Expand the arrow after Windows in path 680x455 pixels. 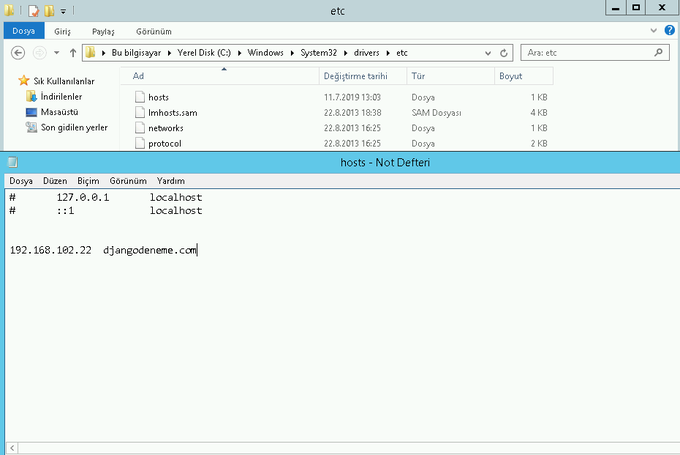coord(292,53)
